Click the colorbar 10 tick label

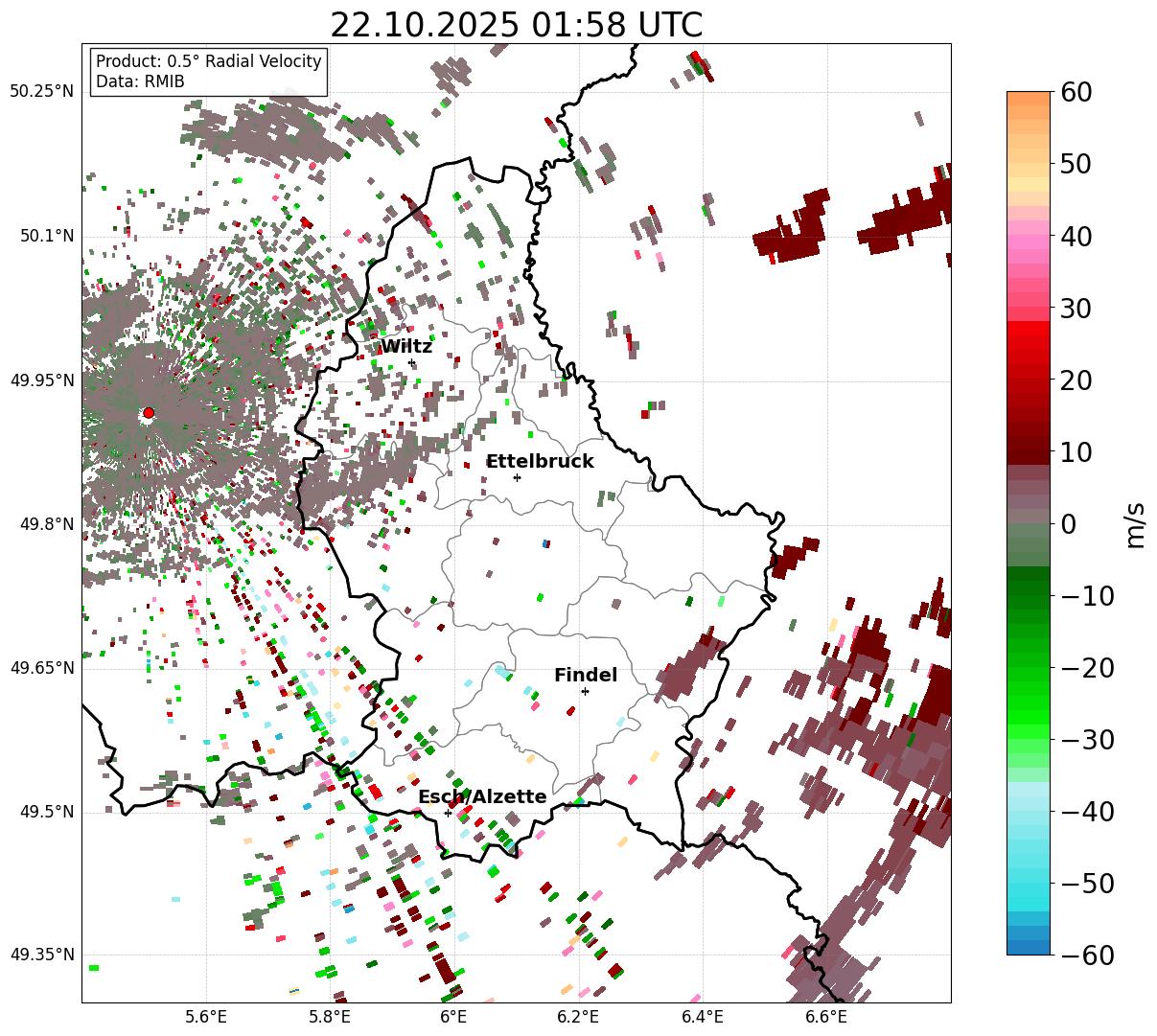(x=1075, y=451)
